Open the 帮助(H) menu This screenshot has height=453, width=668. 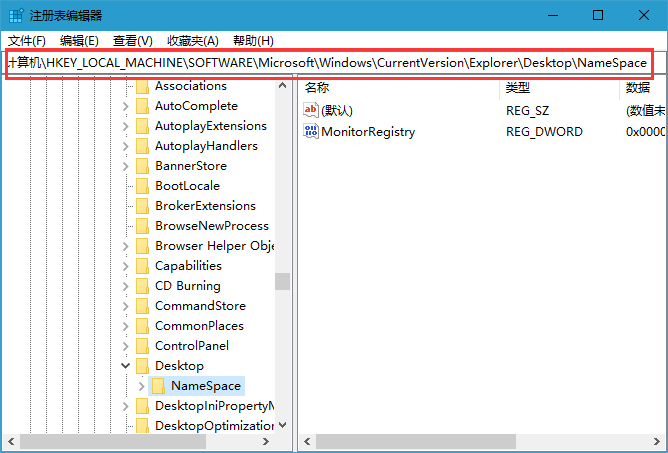click(253, 41)
